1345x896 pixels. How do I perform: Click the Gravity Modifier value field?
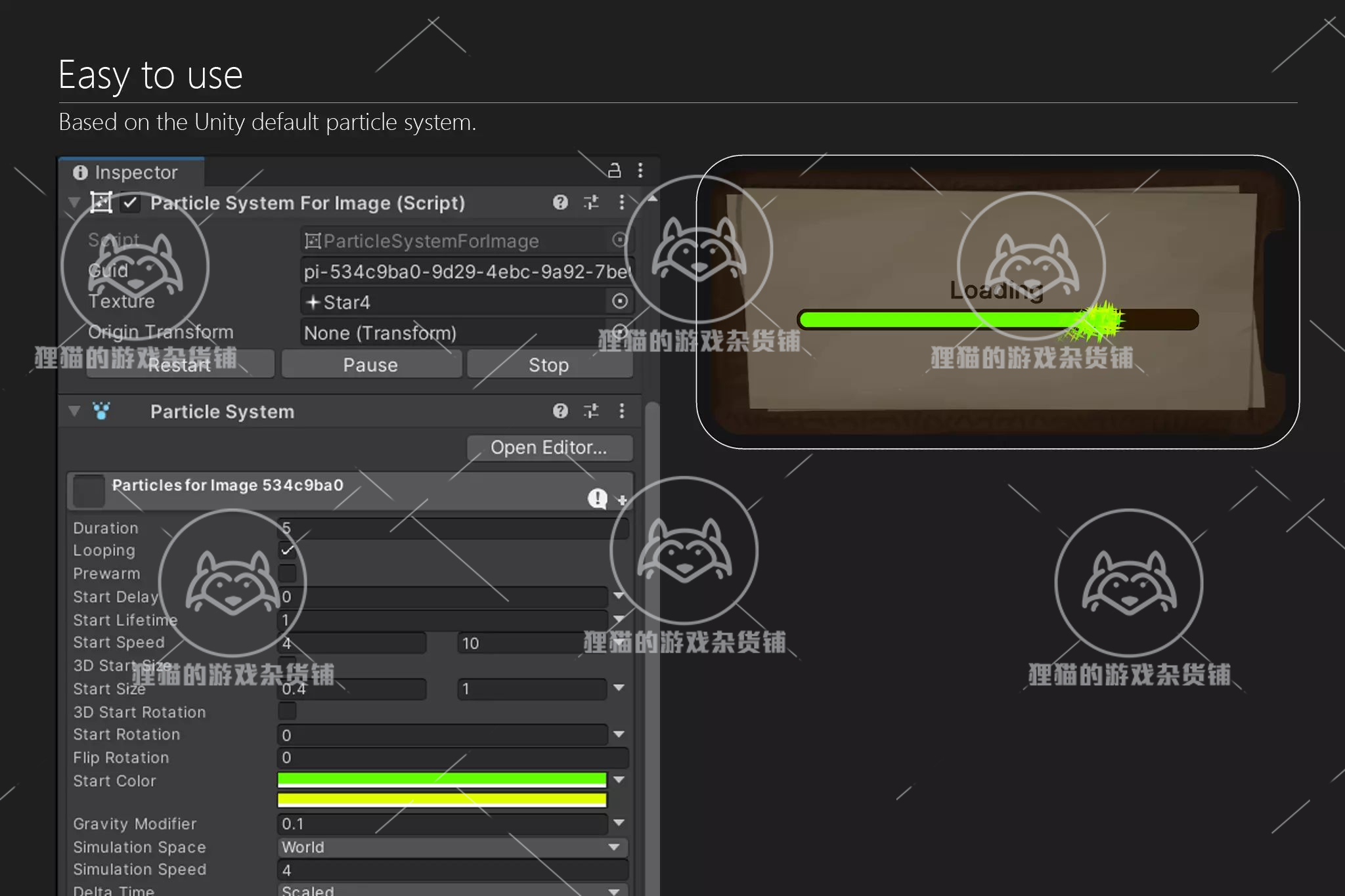(x=441, y=823)
